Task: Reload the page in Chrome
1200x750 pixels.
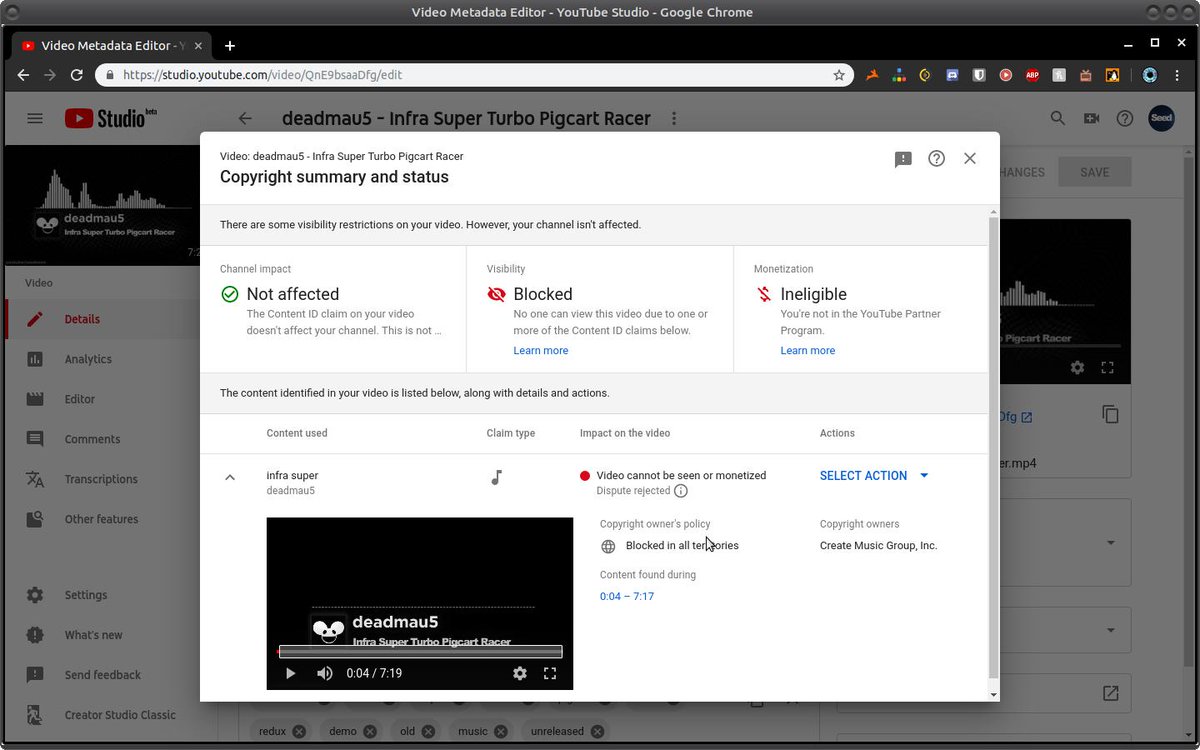Action: 77,75
